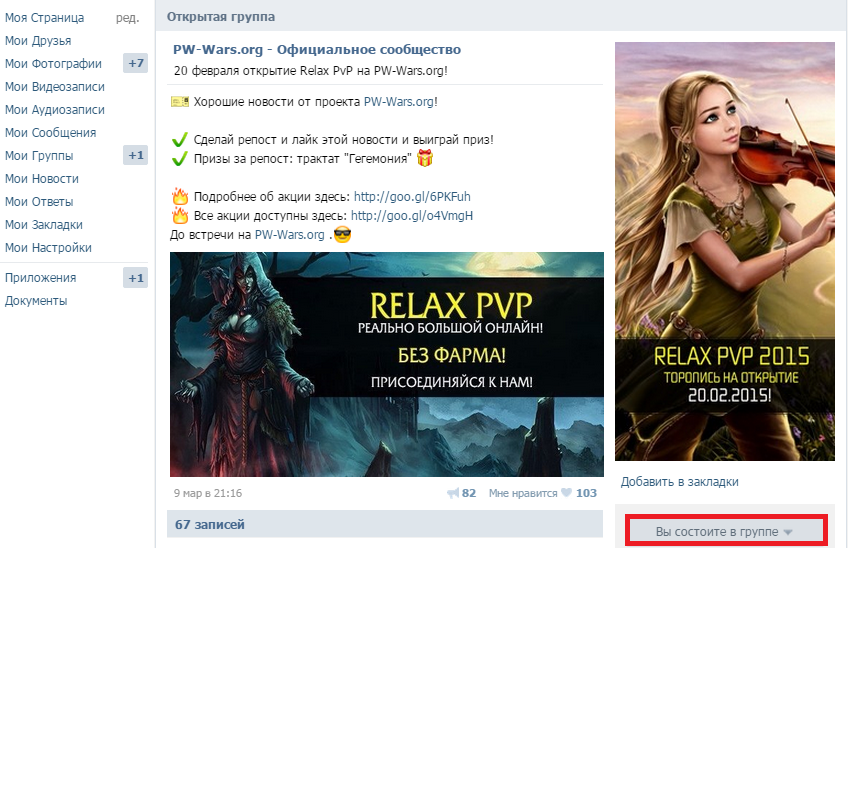Open the goo.gl/o4VmgH link
Screen dimensions: 851x800
click(412, 215)
